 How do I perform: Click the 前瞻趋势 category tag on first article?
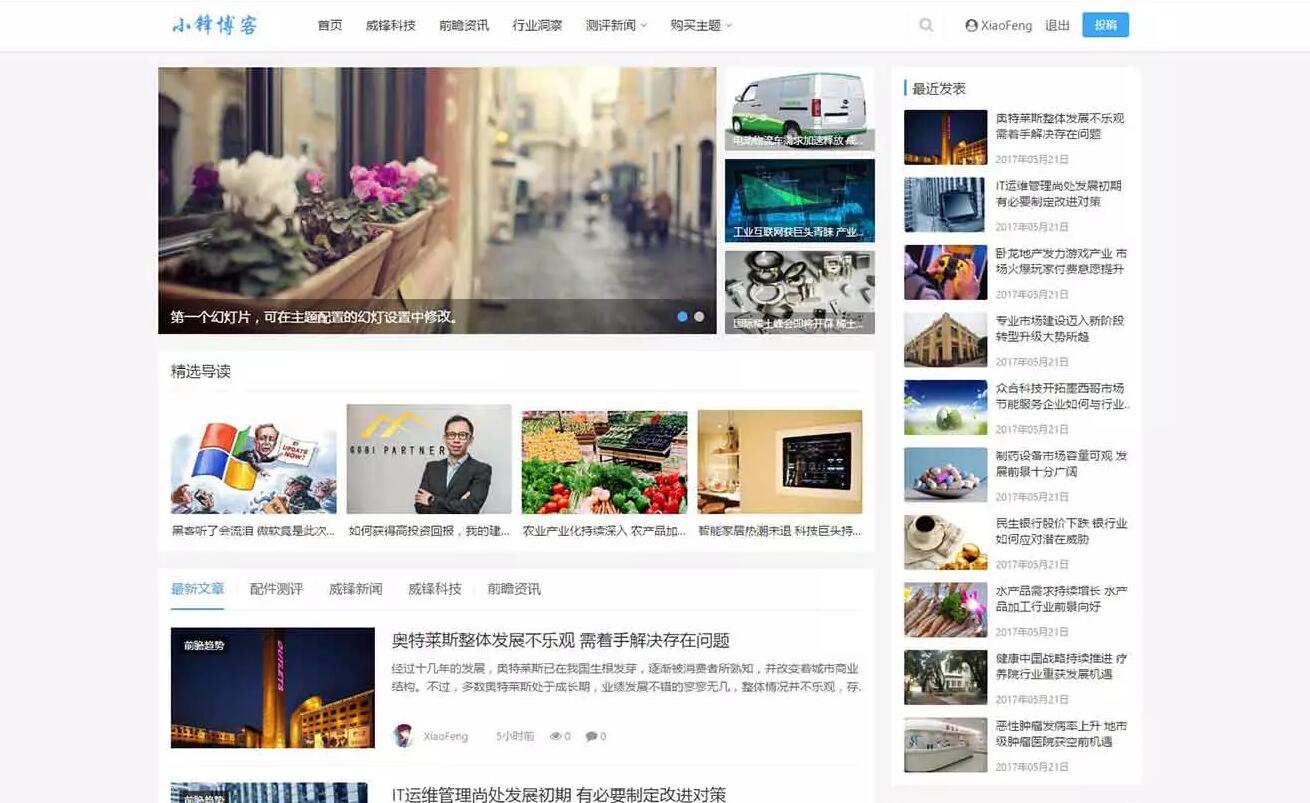[204, 646]
